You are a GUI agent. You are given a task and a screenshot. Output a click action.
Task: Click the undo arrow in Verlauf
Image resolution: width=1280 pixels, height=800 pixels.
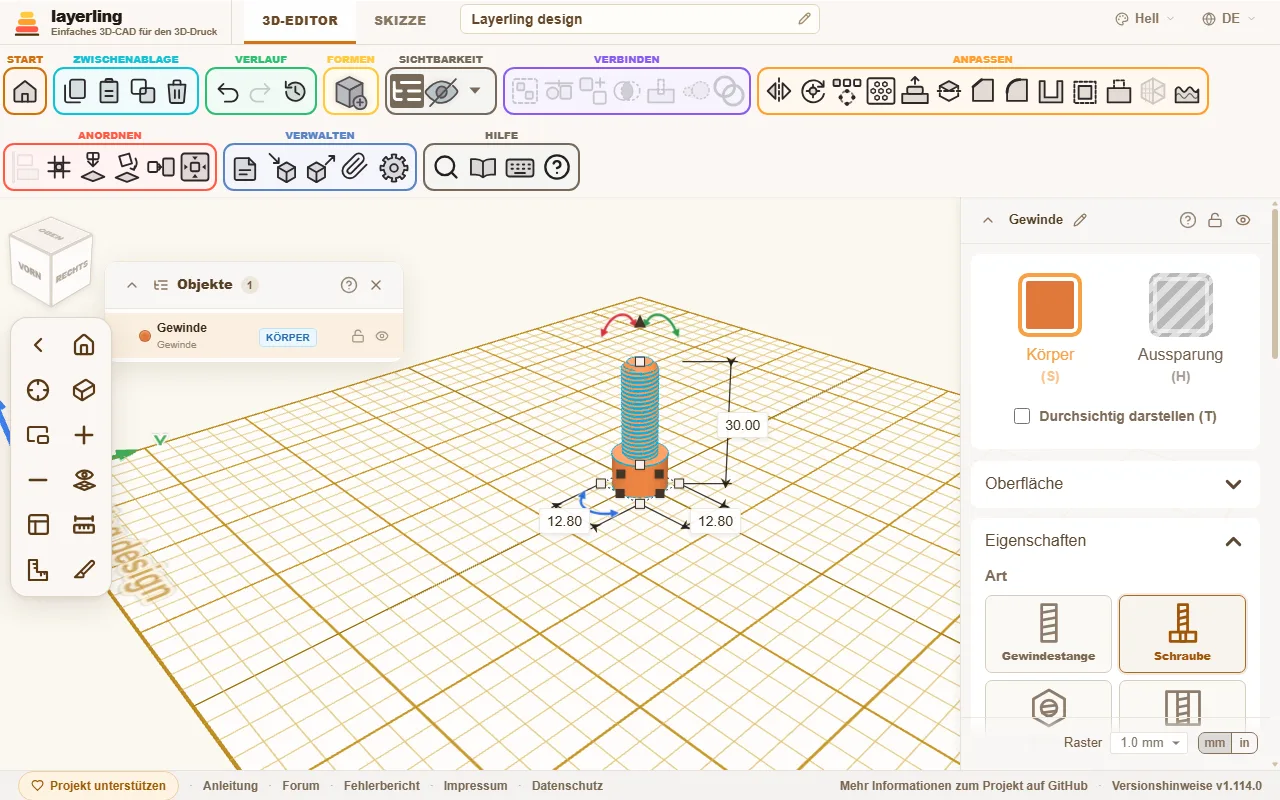click(227, 91)
